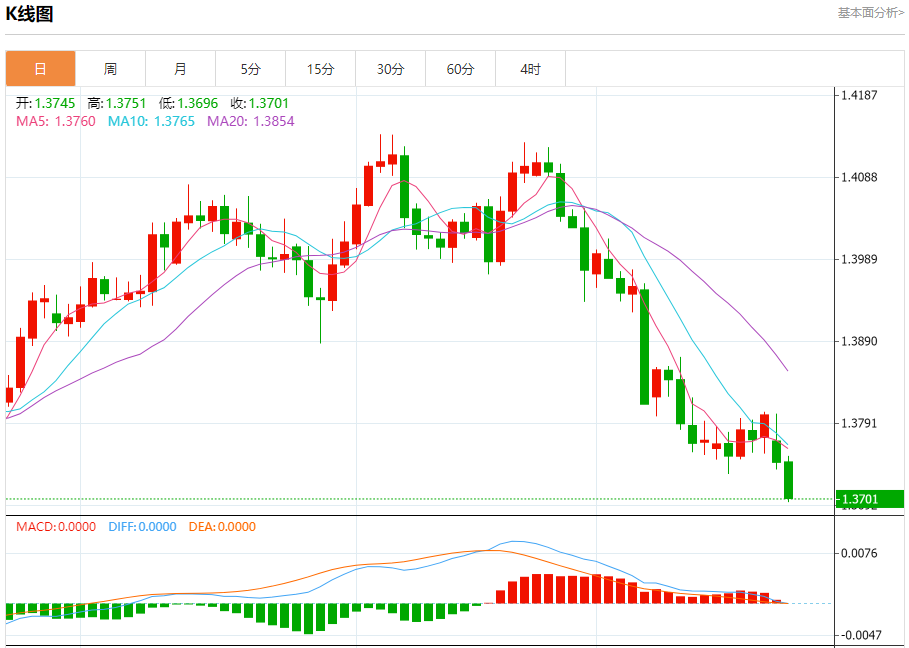Open the 5分 interval tab
Image resolution: width=909 pixels, height=648 pixels.
(x=250, y=69)
